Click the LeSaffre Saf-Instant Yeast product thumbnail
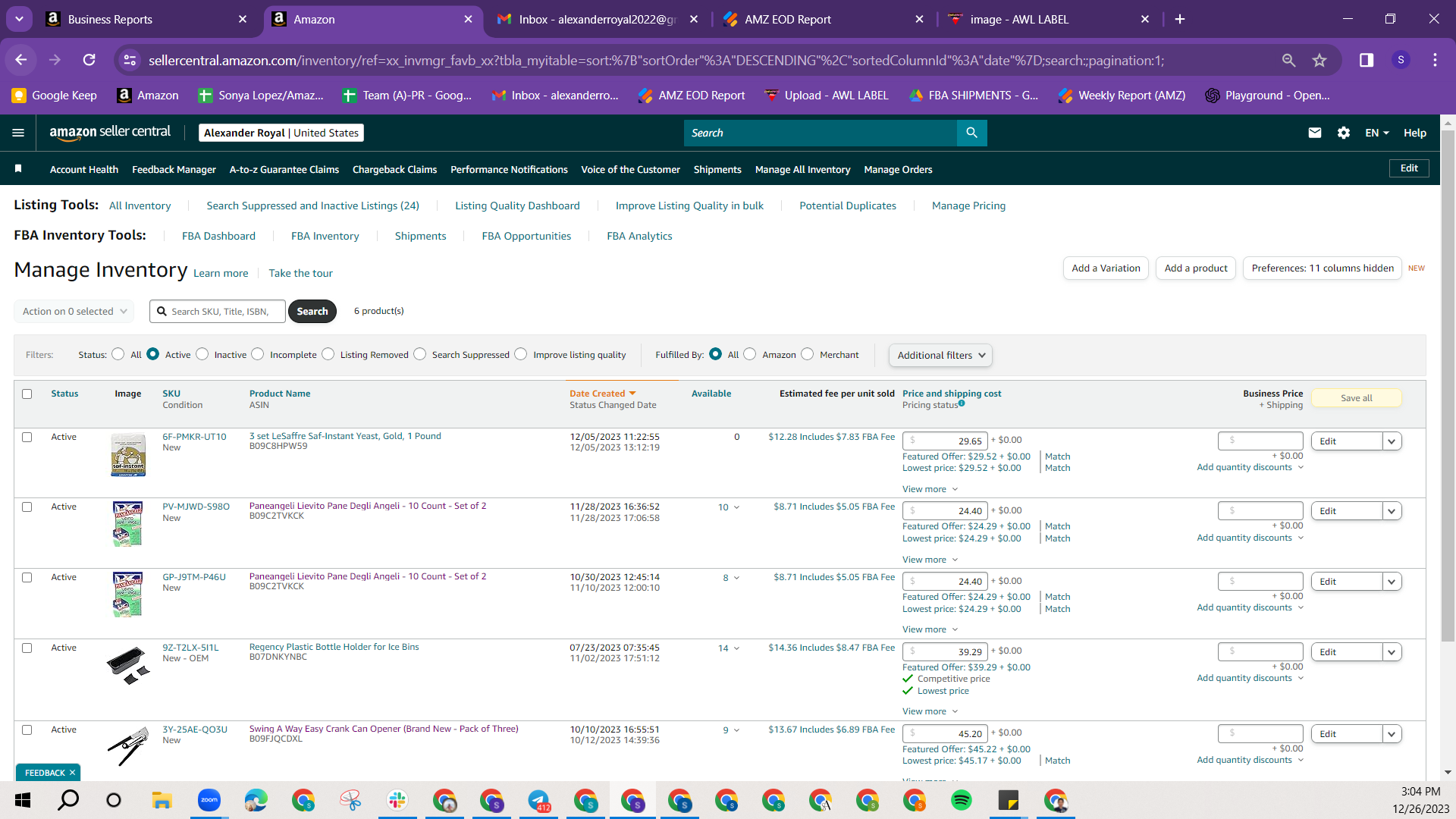 coord(128,454)
